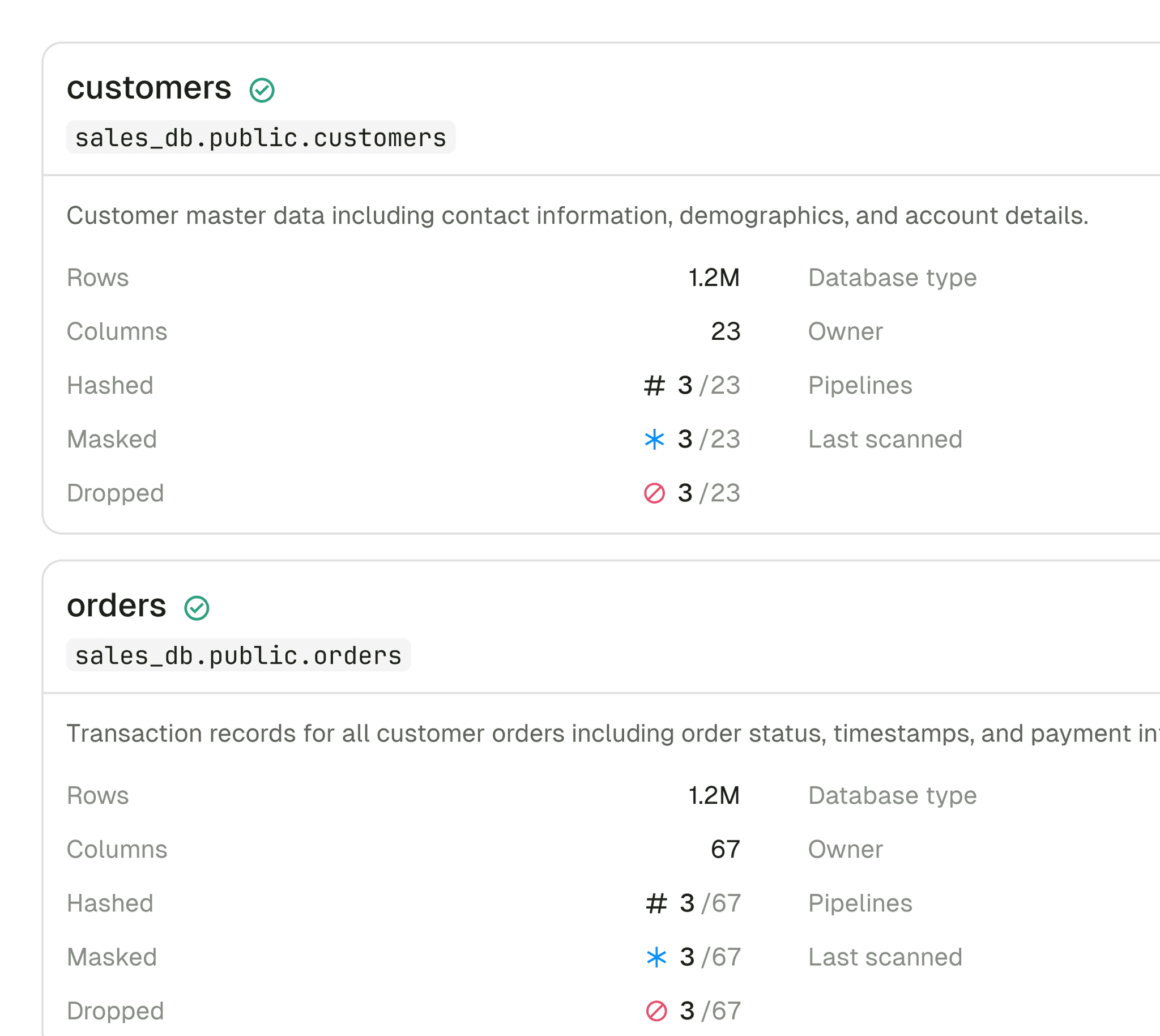Select the 1.2M rows value in customers
This screenshot has height=1036, width=1160.
point(714,278)
